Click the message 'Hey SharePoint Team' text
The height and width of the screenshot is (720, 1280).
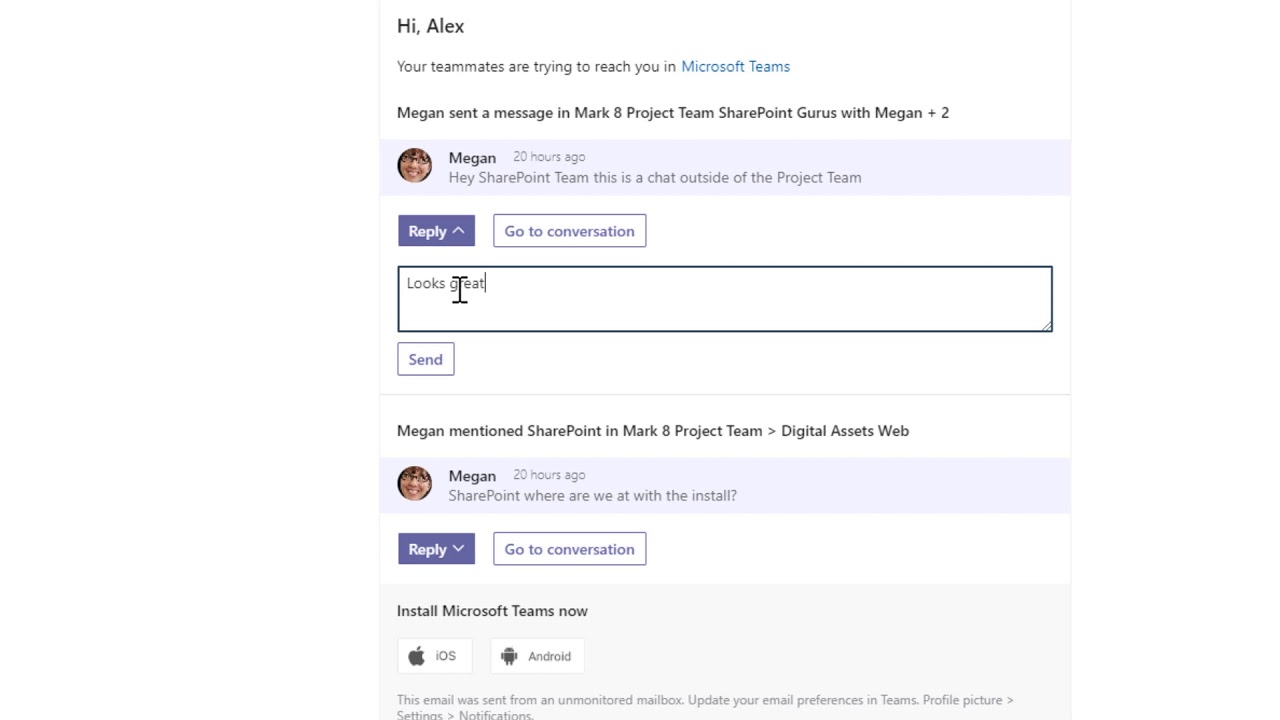coord(655,177)
